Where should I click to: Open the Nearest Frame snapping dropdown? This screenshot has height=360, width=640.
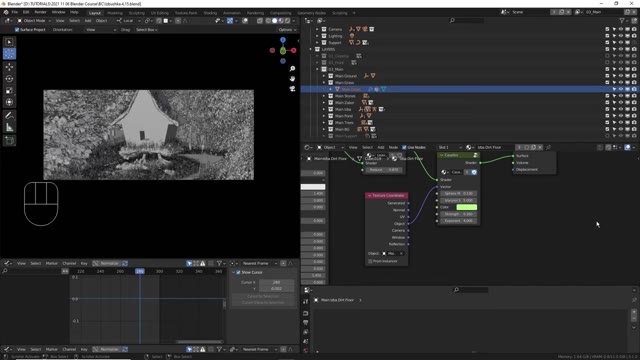click(259, 263)
